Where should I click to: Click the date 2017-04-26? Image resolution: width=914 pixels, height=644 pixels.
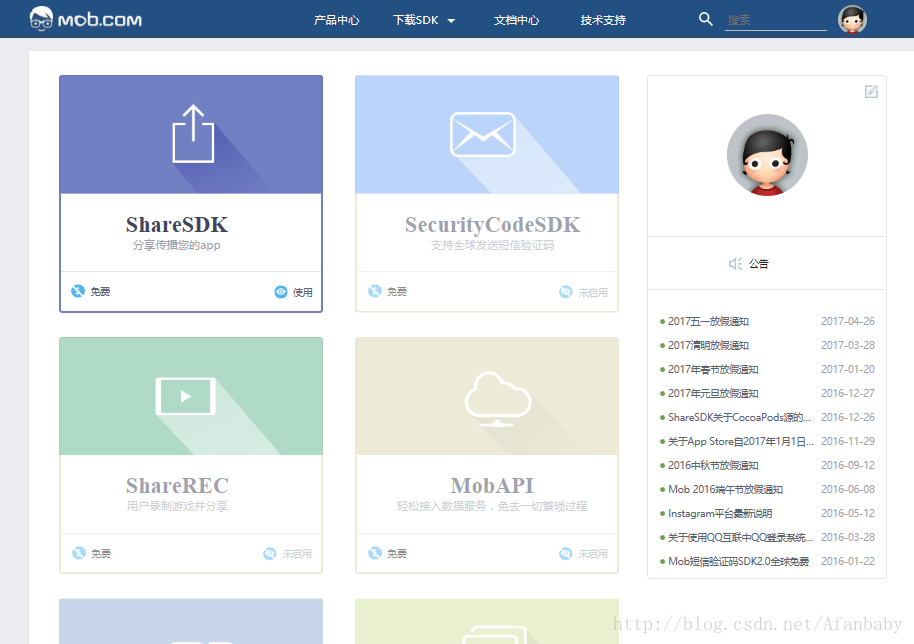[848, 321]
